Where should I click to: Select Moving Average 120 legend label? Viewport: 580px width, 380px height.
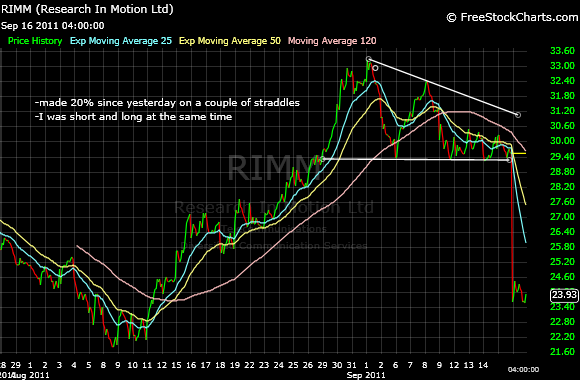(332, 41)
